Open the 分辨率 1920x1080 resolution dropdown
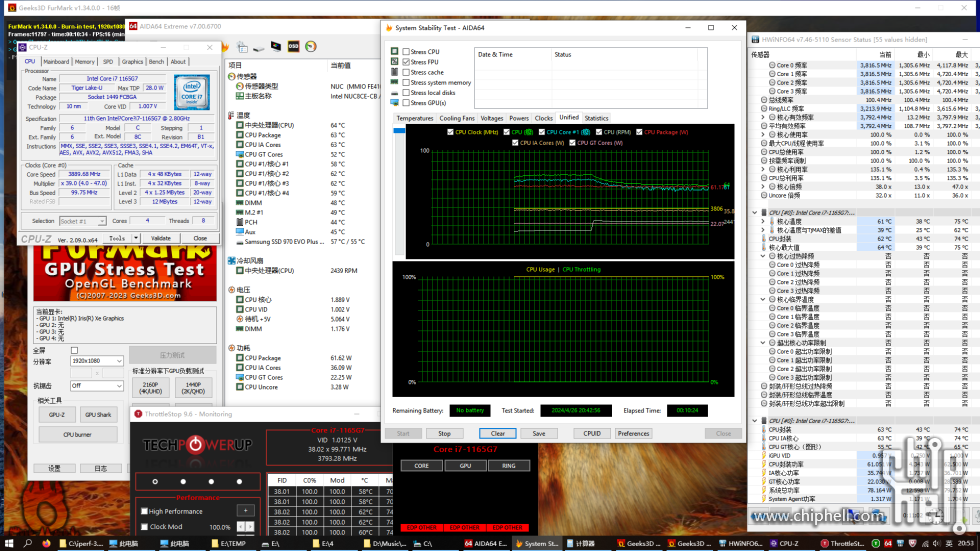Viewport: 980px width, 551px height. pos(96,361)
